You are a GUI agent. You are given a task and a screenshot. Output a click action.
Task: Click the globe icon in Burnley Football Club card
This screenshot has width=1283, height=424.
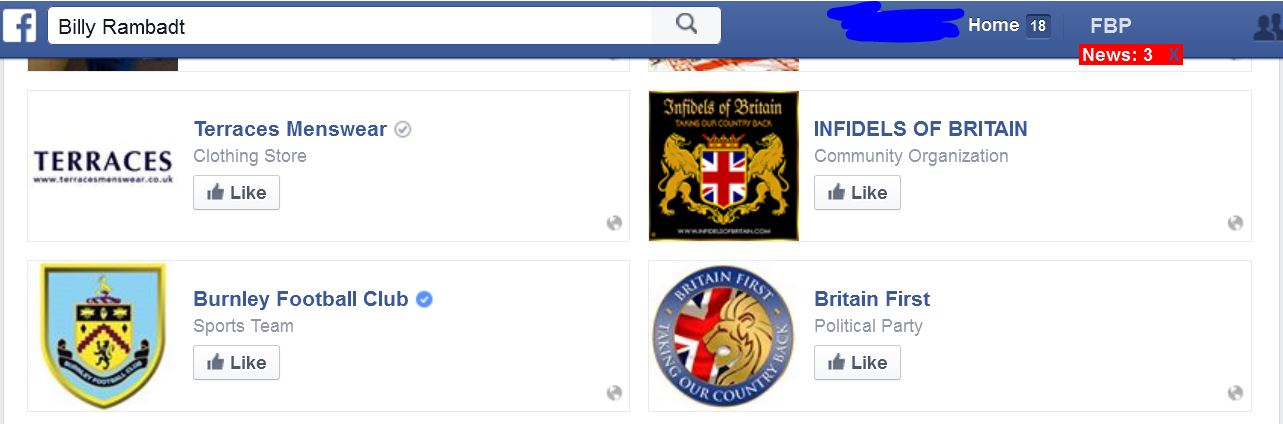pyautogui.click(x=615, y=393)
